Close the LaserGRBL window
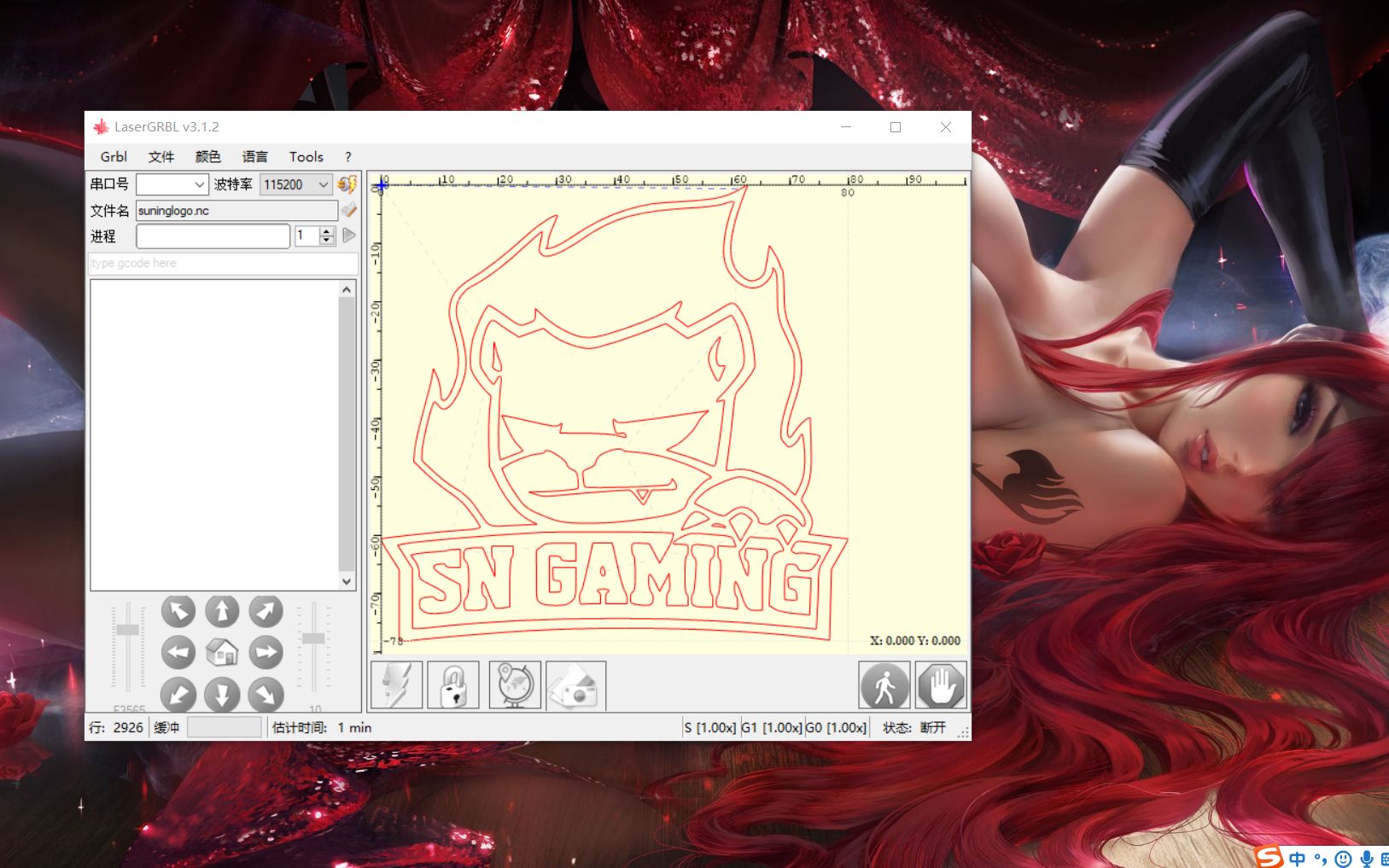Image resolution: width=1389 pixels, height=868 pixels. tap(946, 127)
